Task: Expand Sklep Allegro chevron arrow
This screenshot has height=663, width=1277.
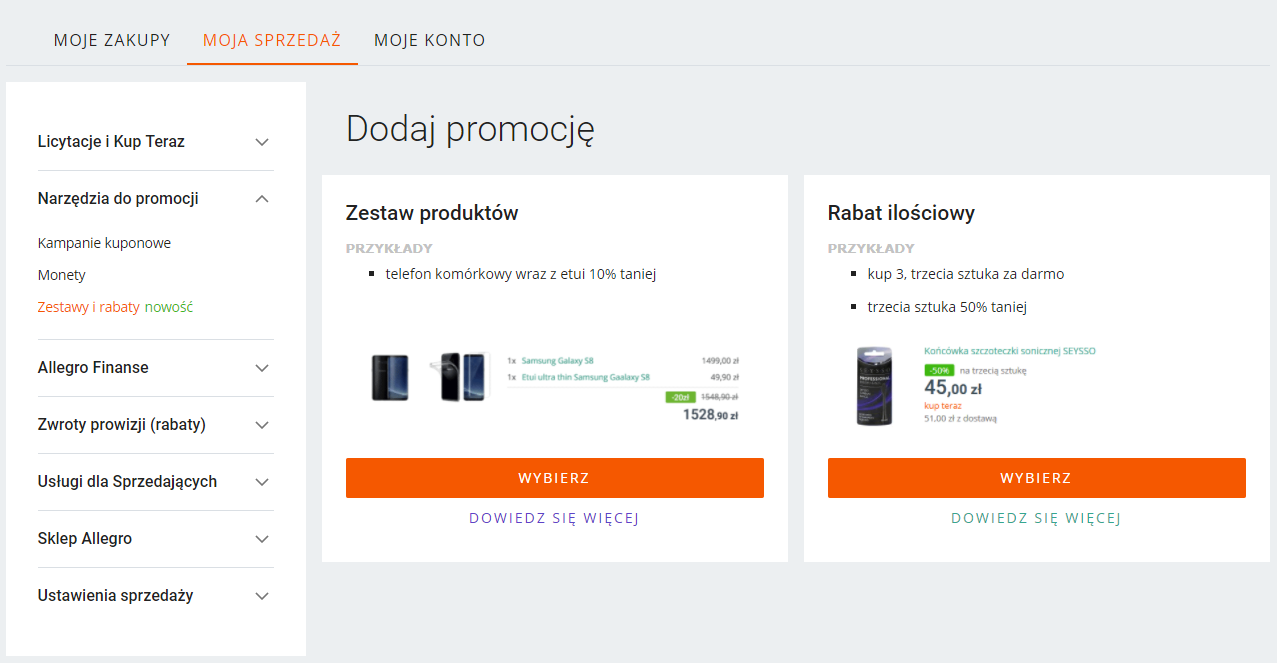Action: click(262, 539)
